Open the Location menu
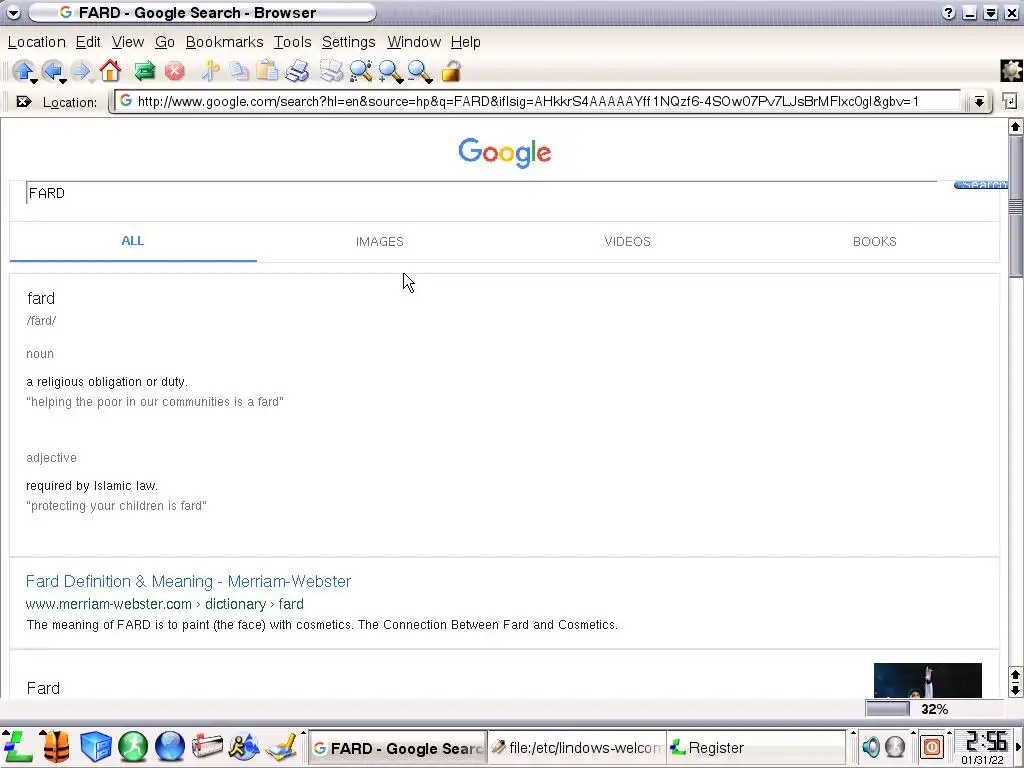Screen dimensions: 1024x768 click(x=37, y=42)
